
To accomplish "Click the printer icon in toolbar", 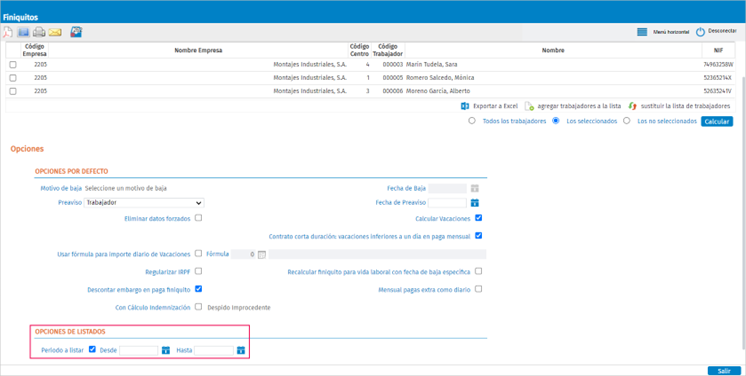I will [39, 32].
